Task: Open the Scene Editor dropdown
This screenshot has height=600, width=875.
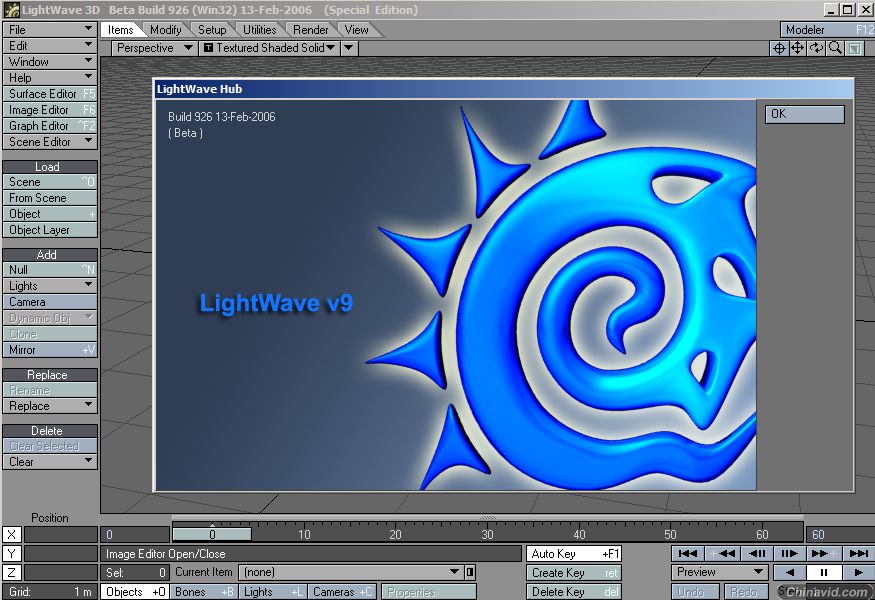Action: click(50, 142)
